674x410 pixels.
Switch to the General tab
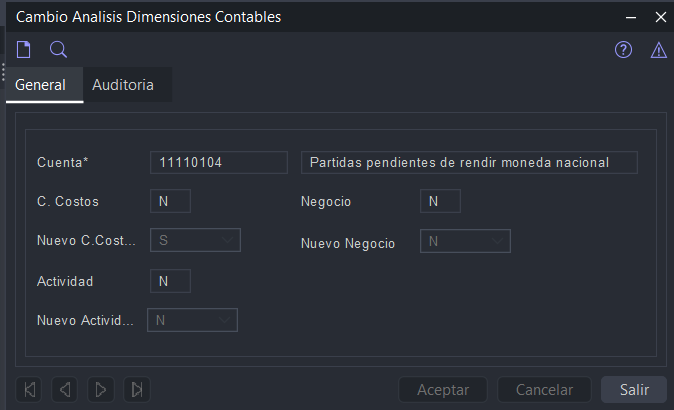[41, 85]
